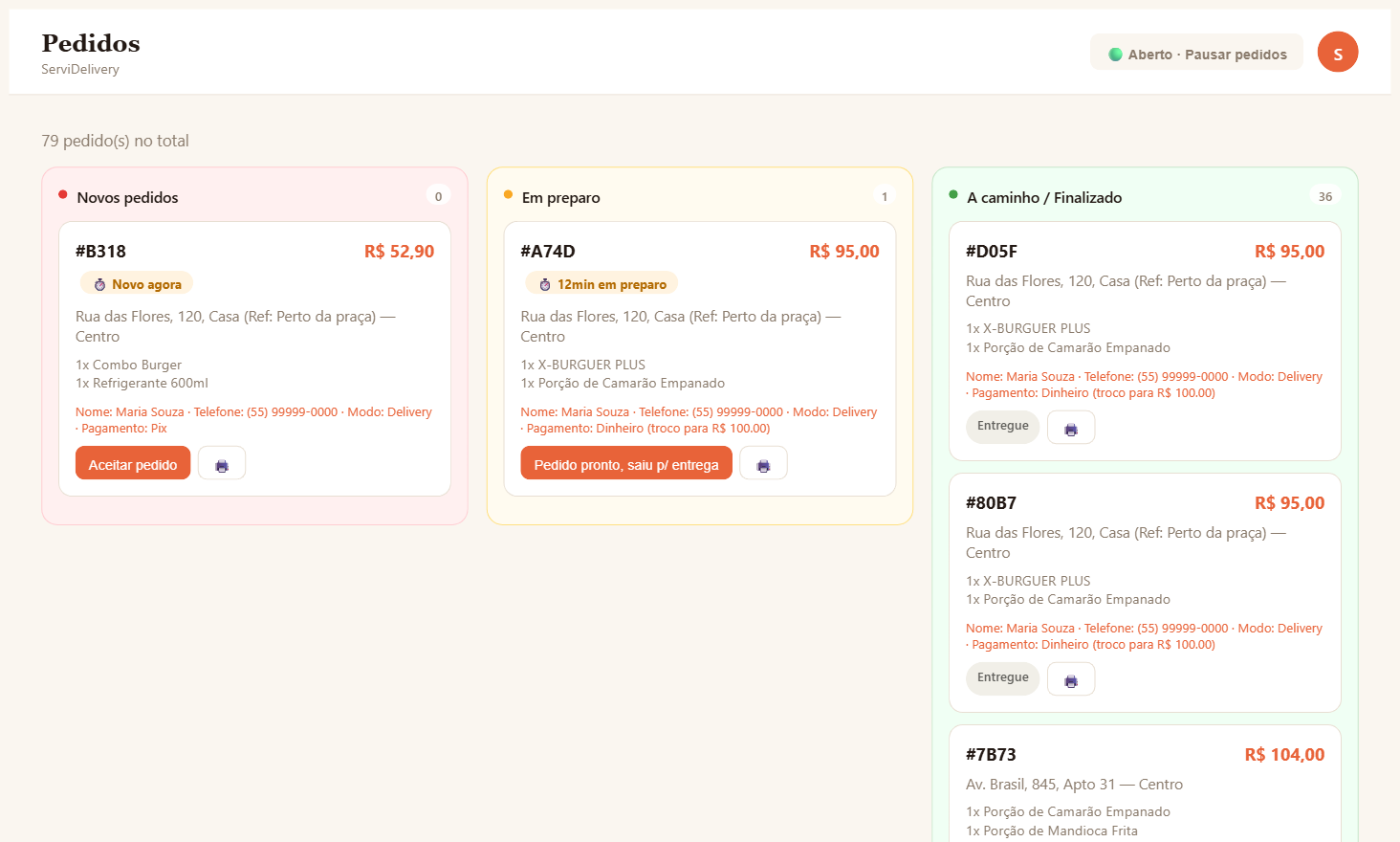Click the timer icon in '12min em preparo' badge
Image resolution: width=1400 pixels, height=842 pixels.
pos(545,284)
